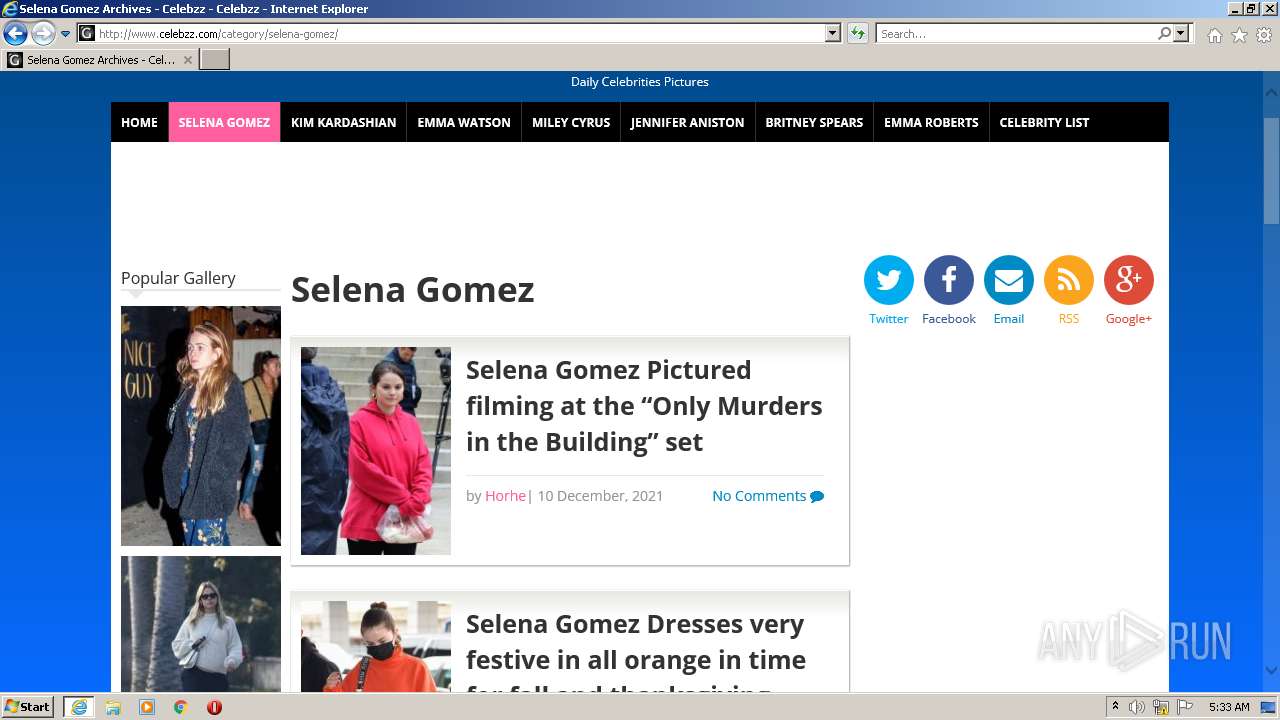Screen dimensions: 1280x720
Task: Click the browser Forward arrow
Action: 43,33
